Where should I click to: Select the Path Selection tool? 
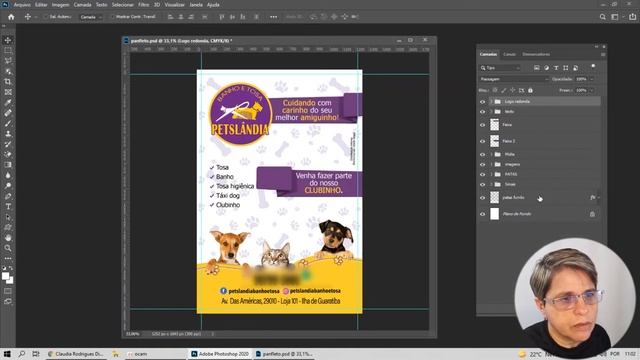tap(8, 217)
